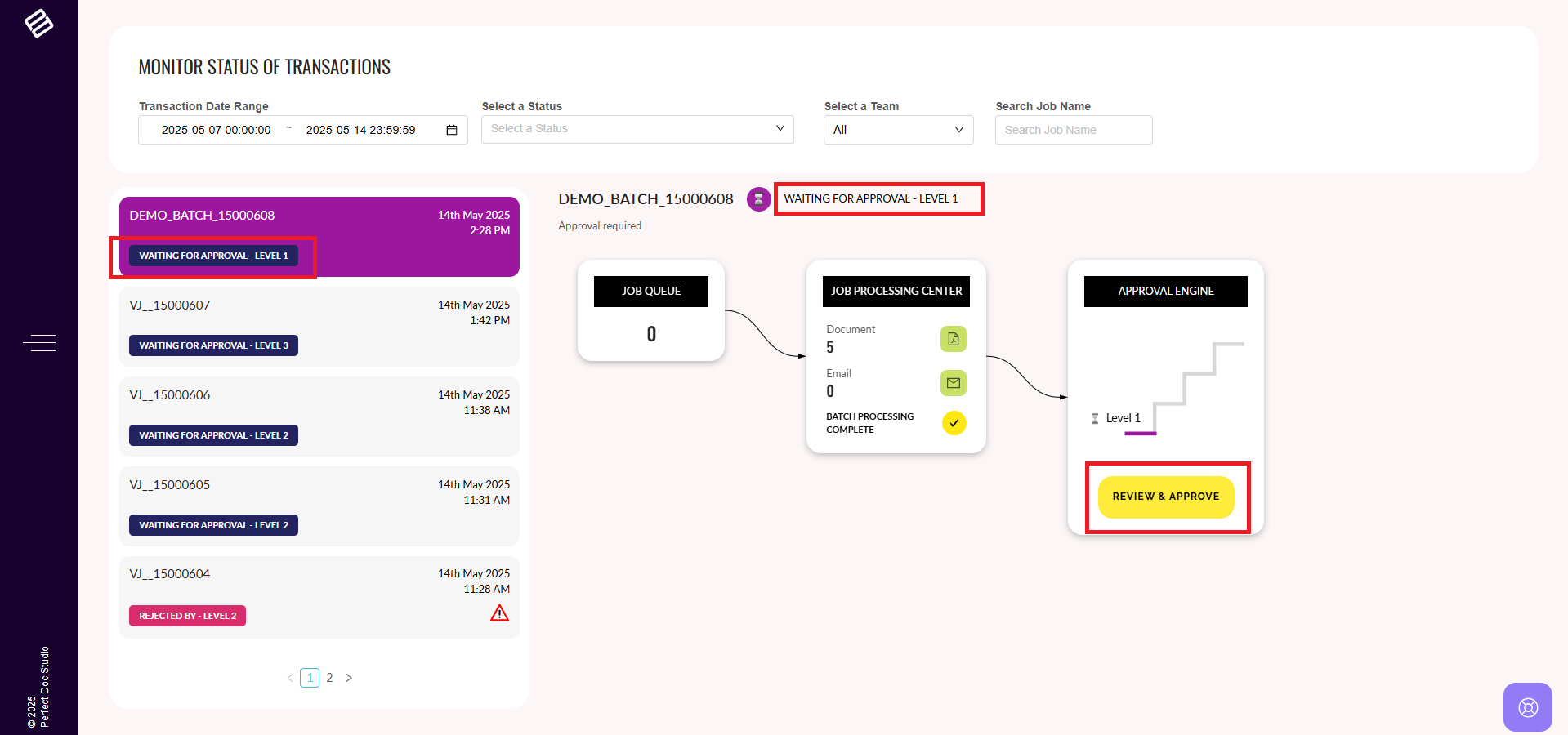Go to page 2 of transactions
This screenshot has width=1568, height=735.
pyautogui.click(x=329, y=678)
